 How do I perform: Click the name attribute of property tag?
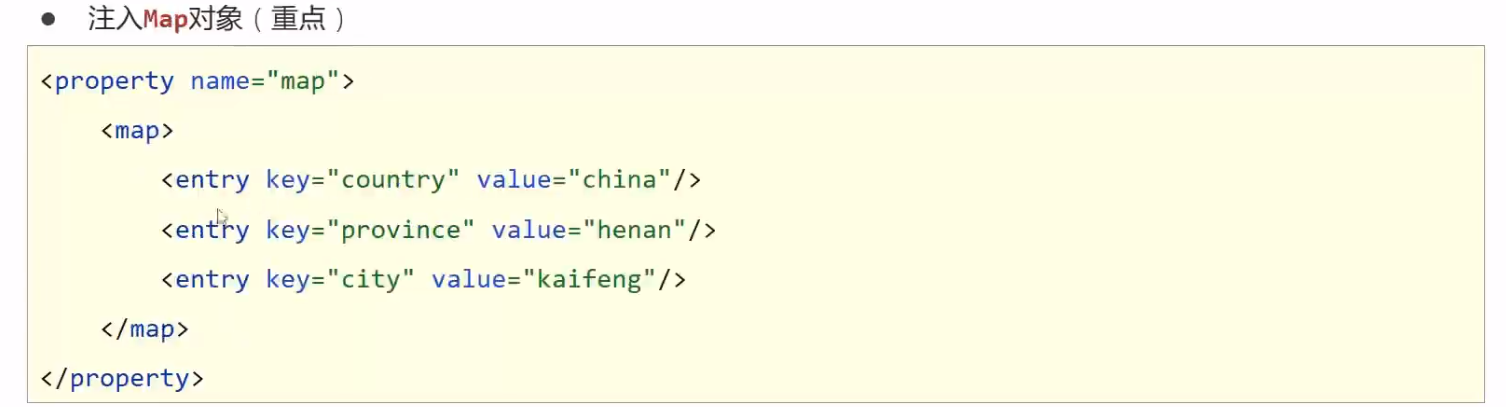220,81
